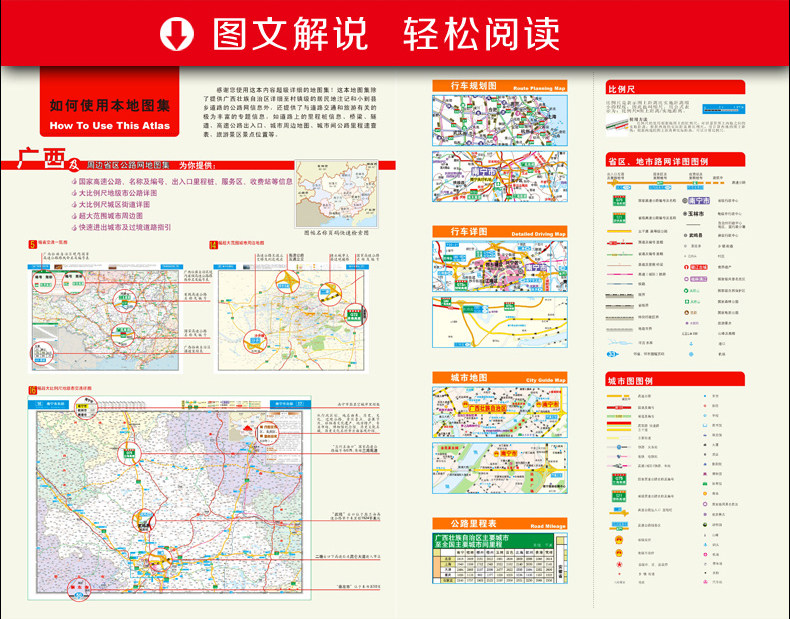The image size is (790, 619).
Task: Click the red callout circle on map 14's top interchange
Action: click(x=287, y=282)
